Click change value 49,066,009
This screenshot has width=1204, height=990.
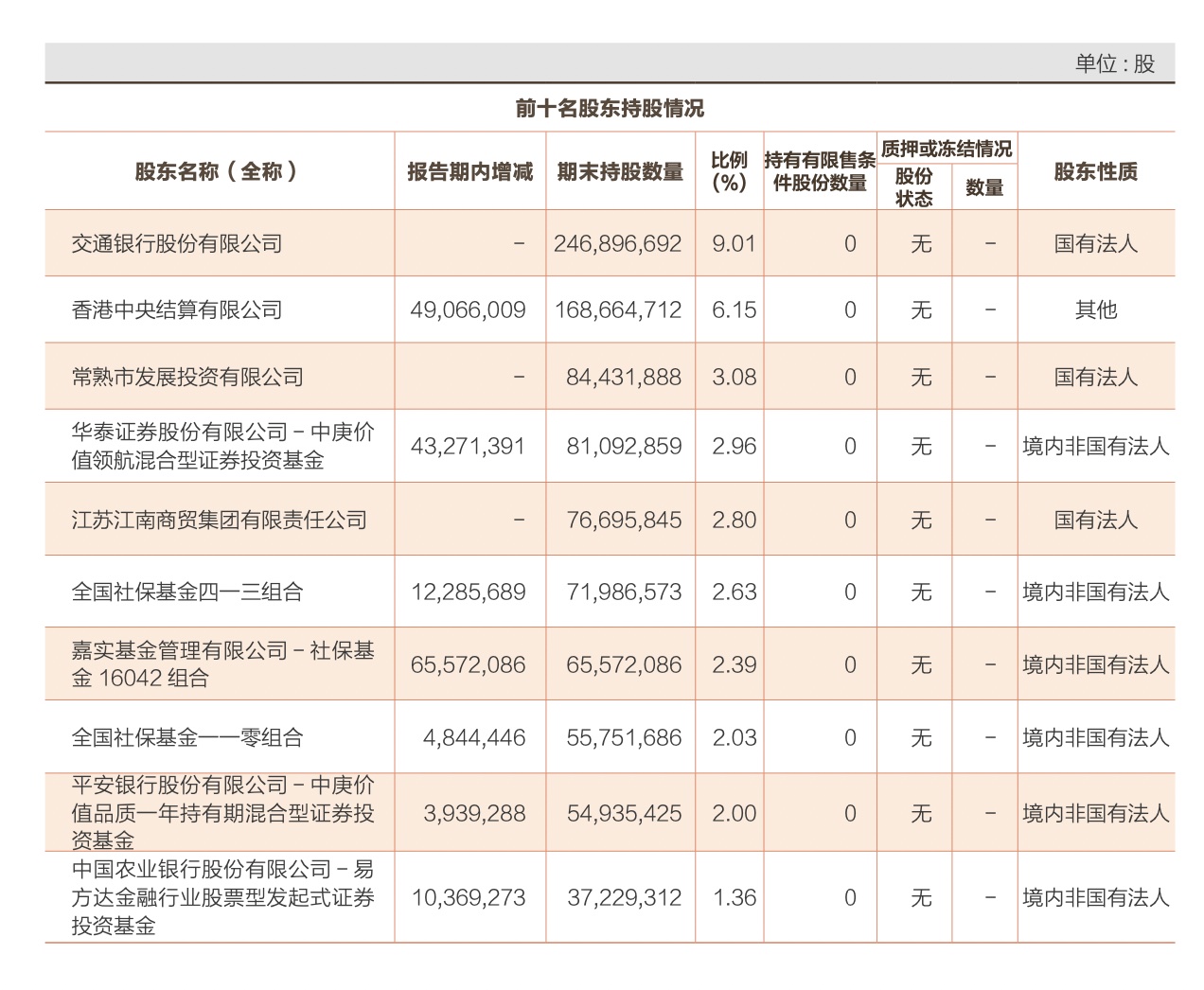pos(468,309)
